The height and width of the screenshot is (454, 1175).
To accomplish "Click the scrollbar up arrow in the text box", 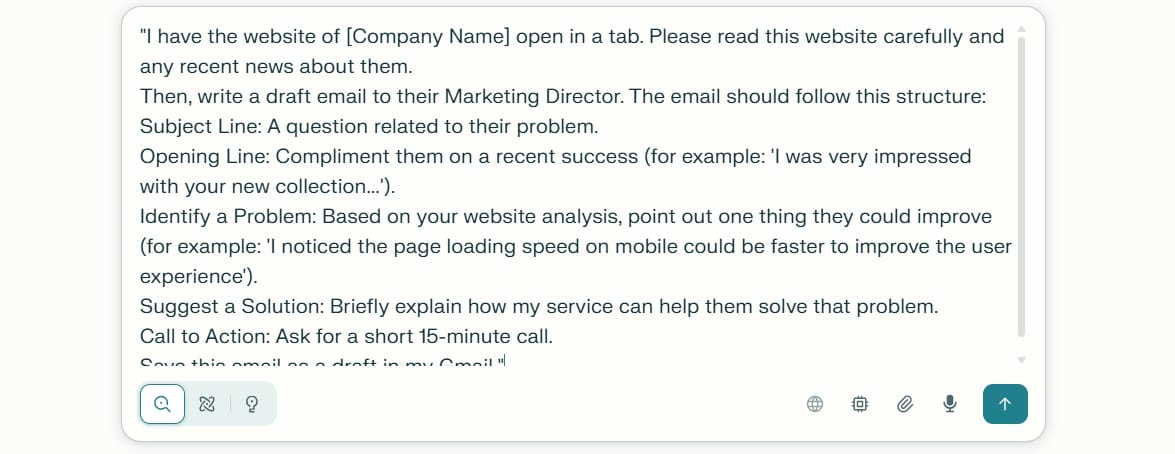I will [x=1021, y=30].
